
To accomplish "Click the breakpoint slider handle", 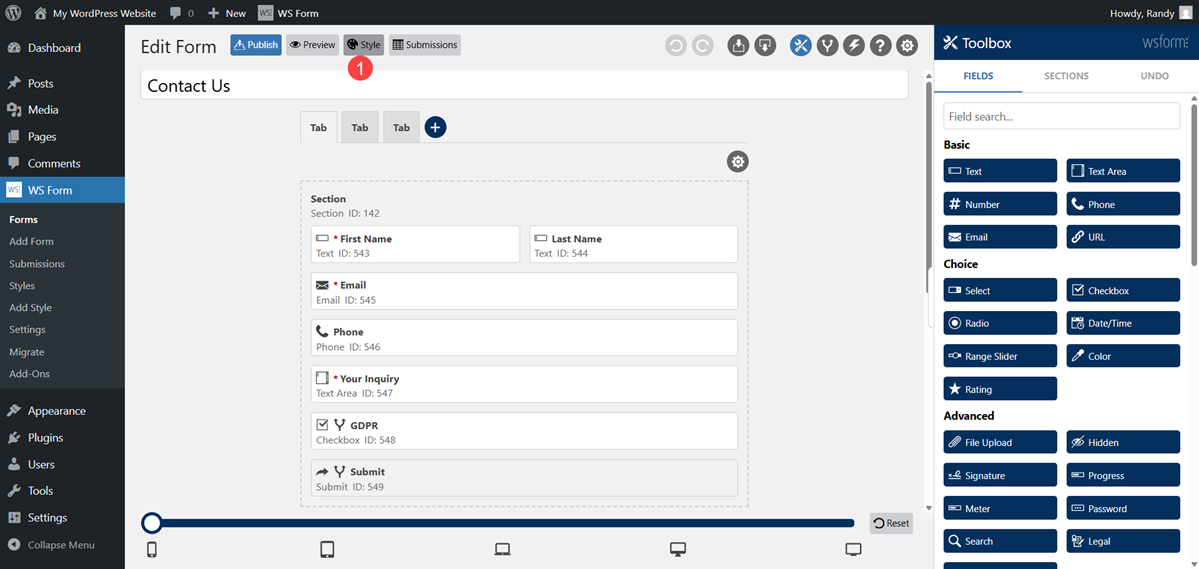I will pyautogui.click(x=152, y=523).
